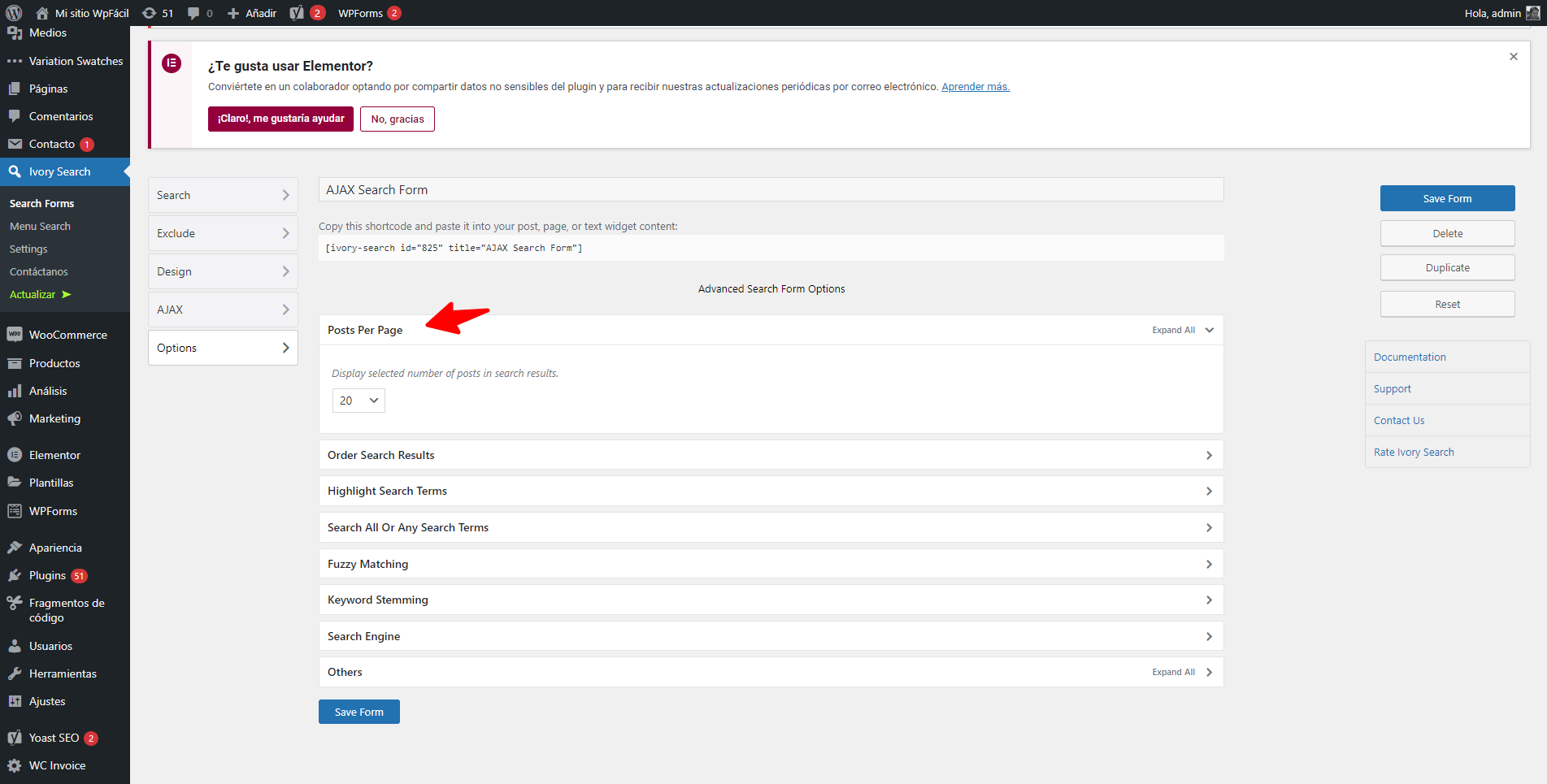Image resolution: width=1547 pixels, height=784 pixels.
Task: Click the ivory-search shortcode field
Action: click(x=771, y=248)
